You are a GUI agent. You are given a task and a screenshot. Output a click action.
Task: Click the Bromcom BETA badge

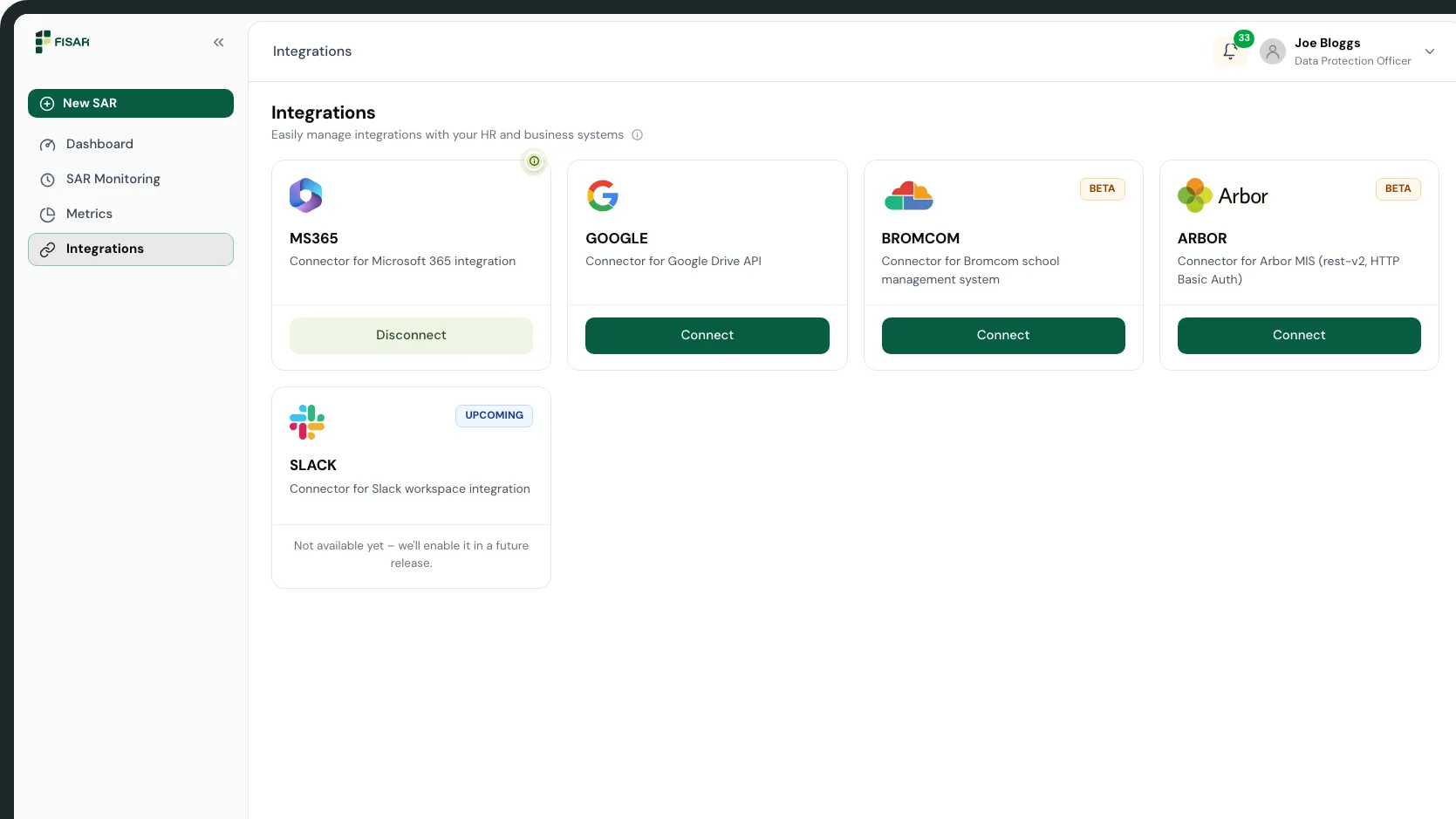click(1103, 189)
